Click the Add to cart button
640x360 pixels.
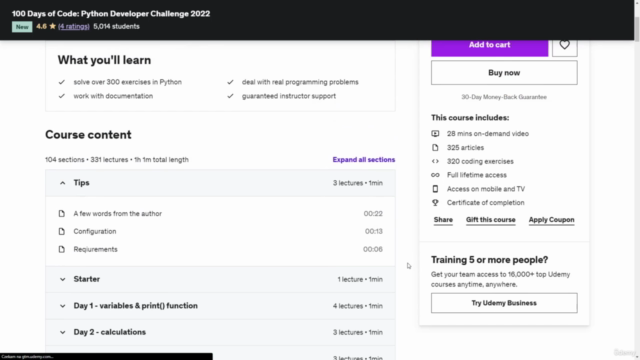(489, 47)
